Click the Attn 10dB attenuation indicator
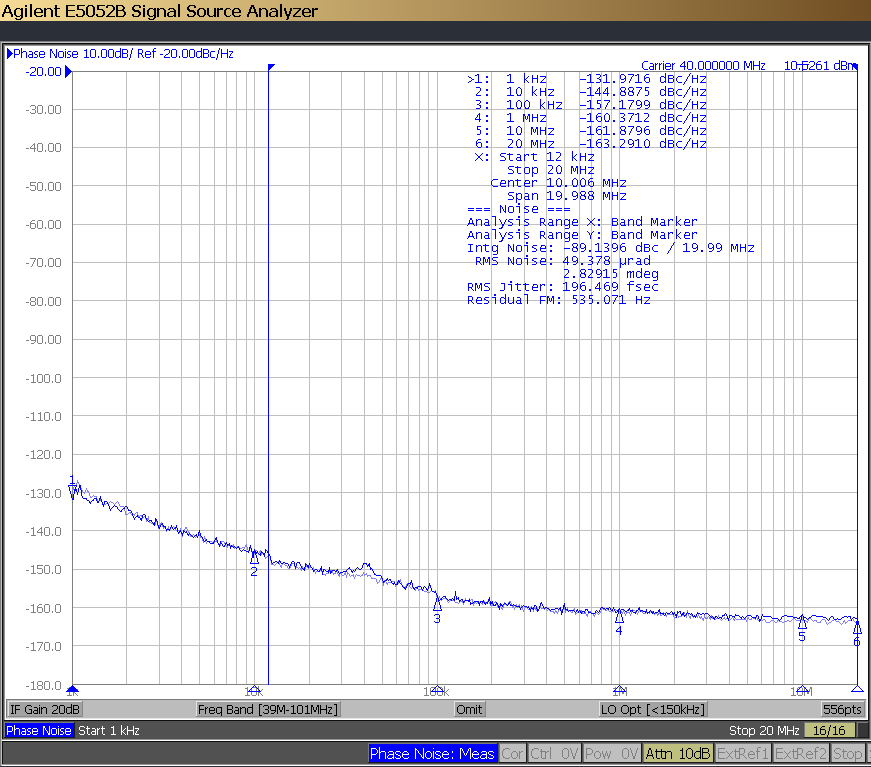 click(678, 754)
